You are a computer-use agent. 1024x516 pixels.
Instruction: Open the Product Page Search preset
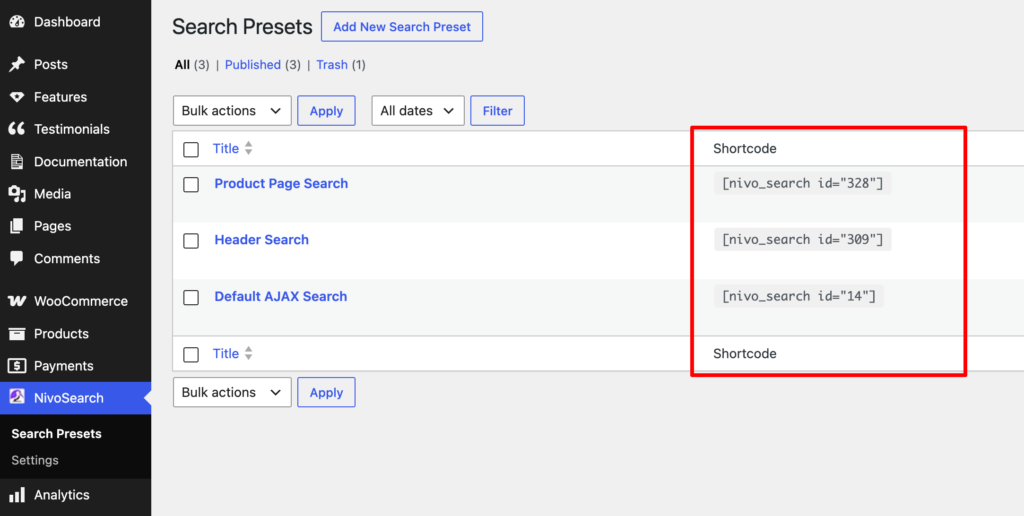click(281, 184)
